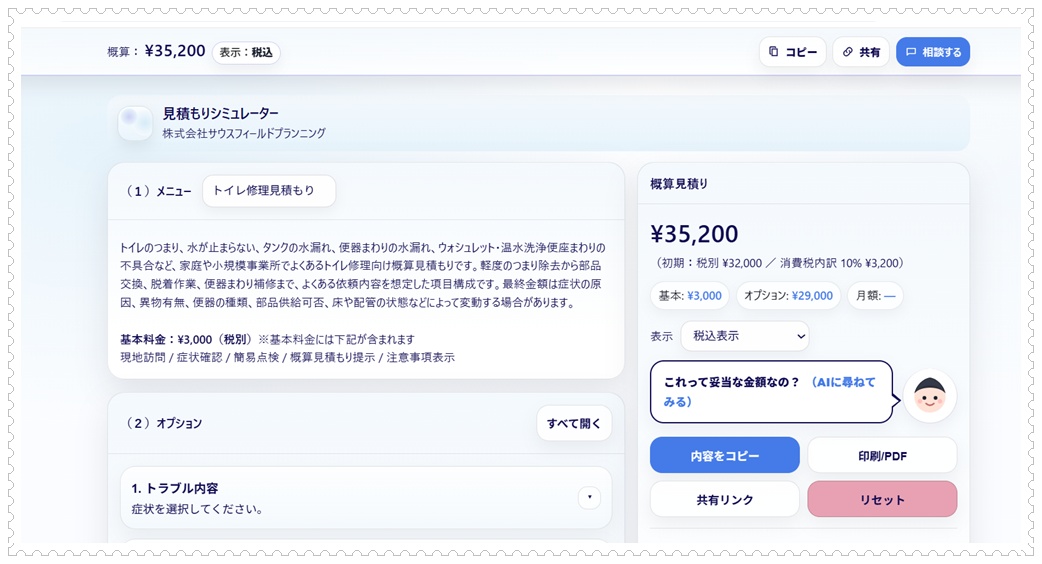The height and width of the screenshot is (564, 1042).
Task: Click the chat icon on 相談する
Action: click(911, 52)
